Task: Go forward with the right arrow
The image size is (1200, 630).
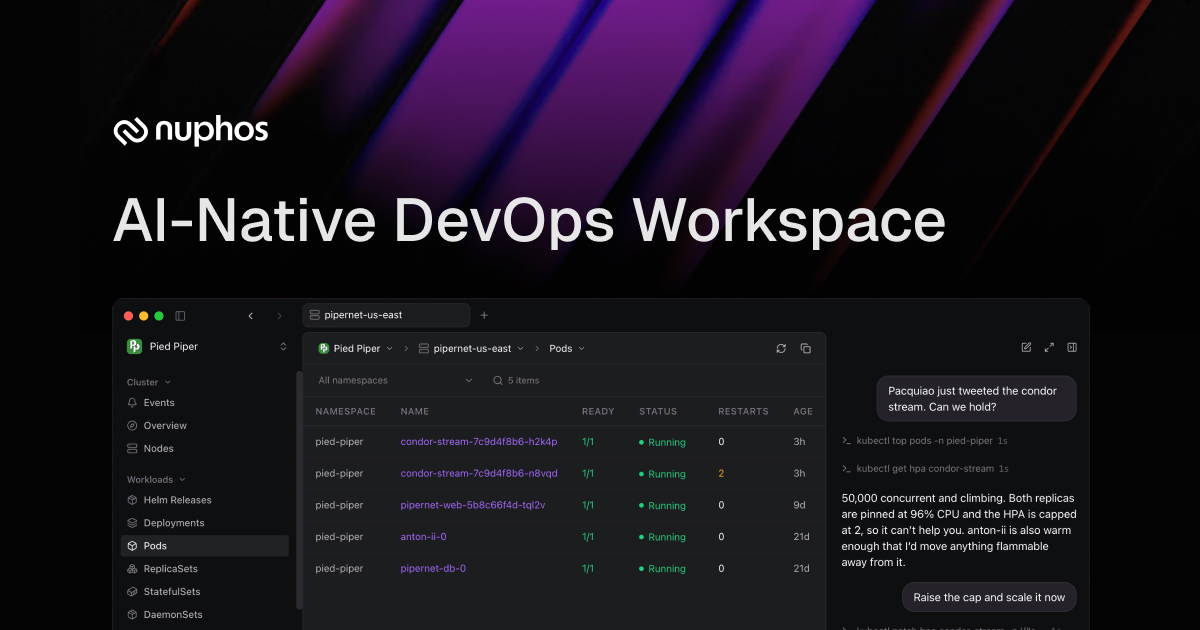Action: [x=279, y=315]
